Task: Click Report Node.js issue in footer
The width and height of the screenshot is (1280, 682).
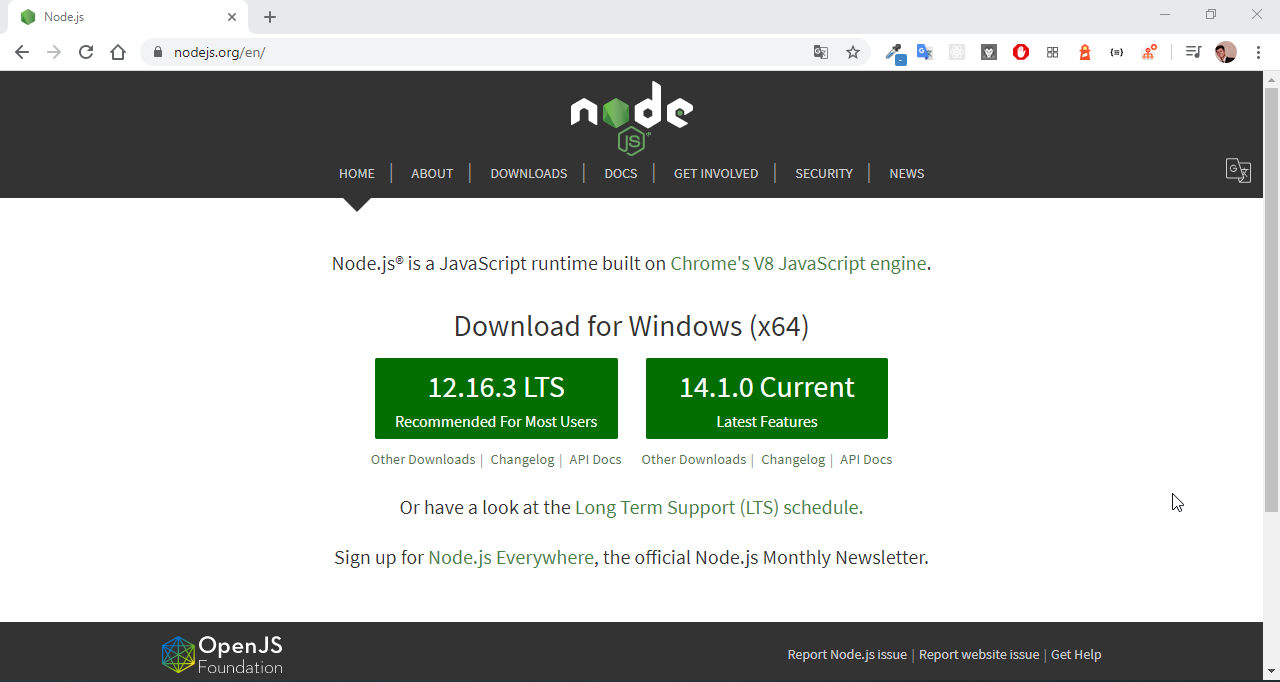Action: click(x=847, y=655)
